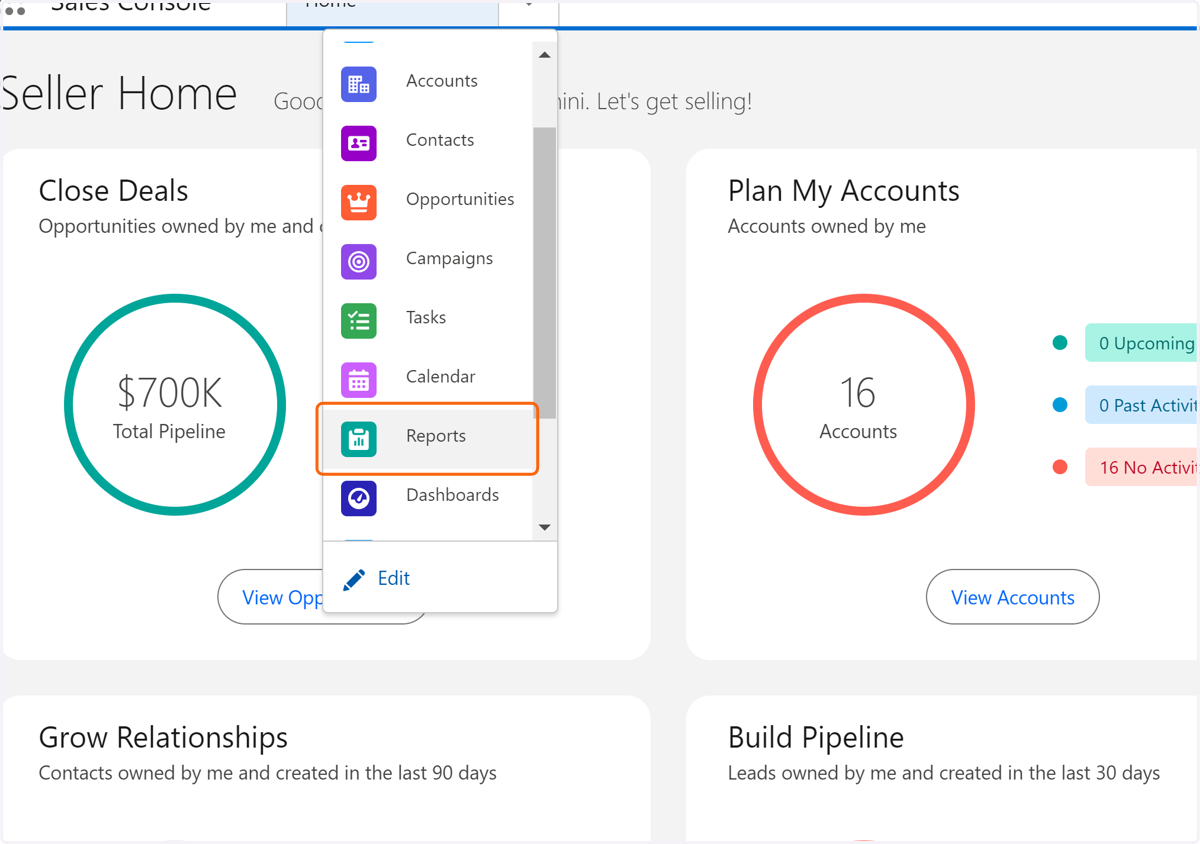Click the navigation menu scrollbar thumb
Screen dimensions: 1200x844
coord(544,272)
